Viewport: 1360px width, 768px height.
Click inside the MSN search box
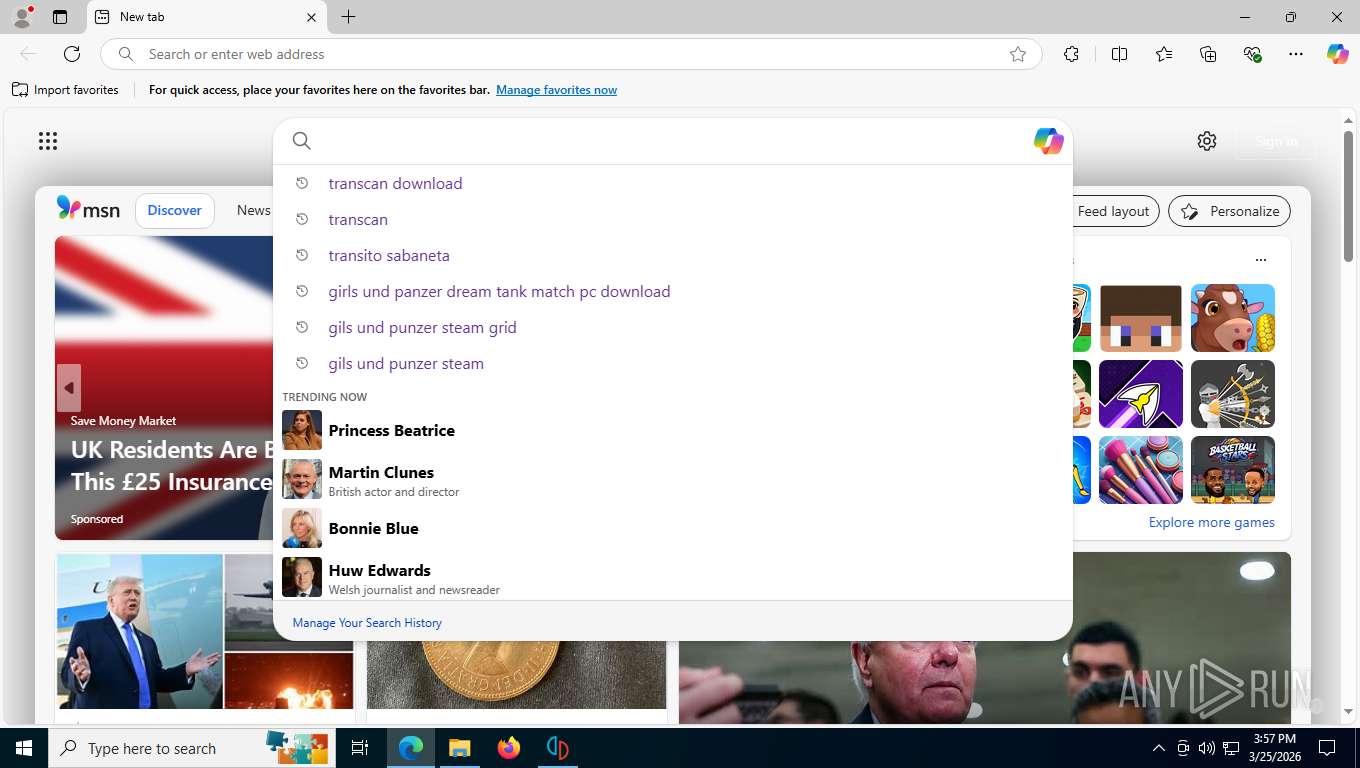click(670, 141)
